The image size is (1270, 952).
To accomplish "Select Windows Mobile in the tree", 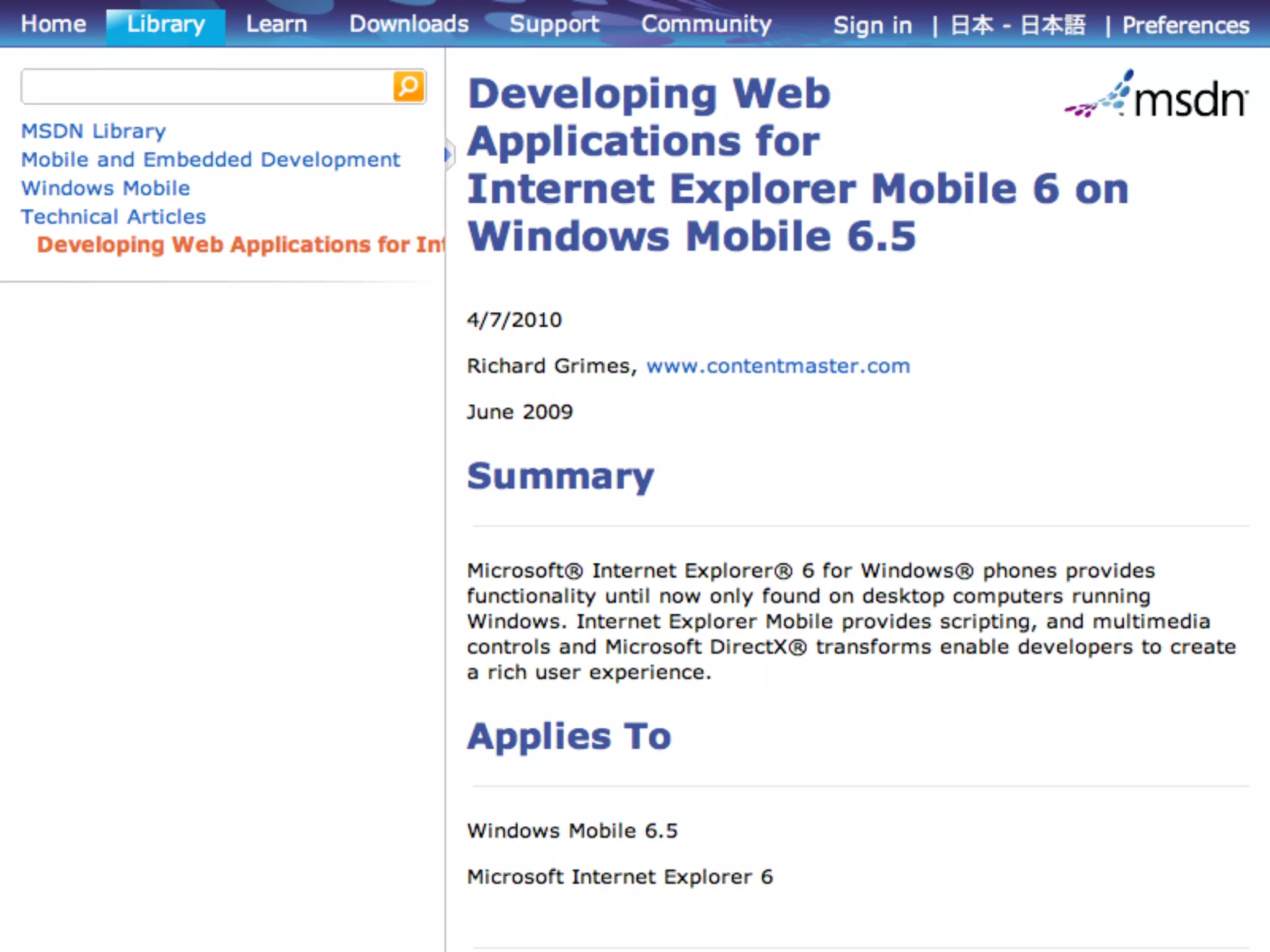I will pos(105,188).
